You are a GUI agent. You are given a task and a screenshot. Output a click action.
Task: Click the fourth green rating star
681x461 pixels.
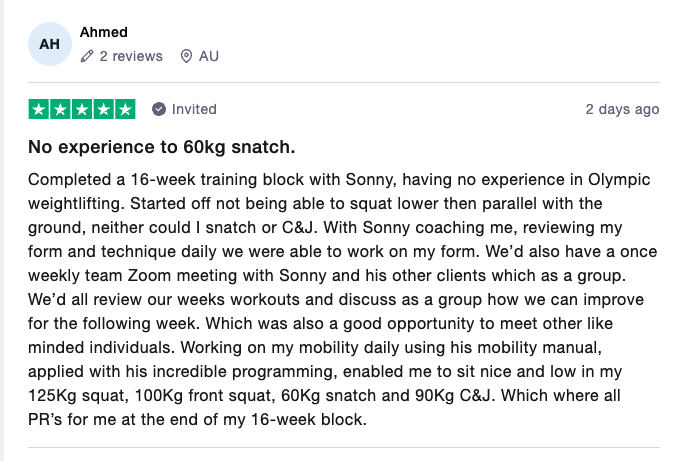pos(104,109)
